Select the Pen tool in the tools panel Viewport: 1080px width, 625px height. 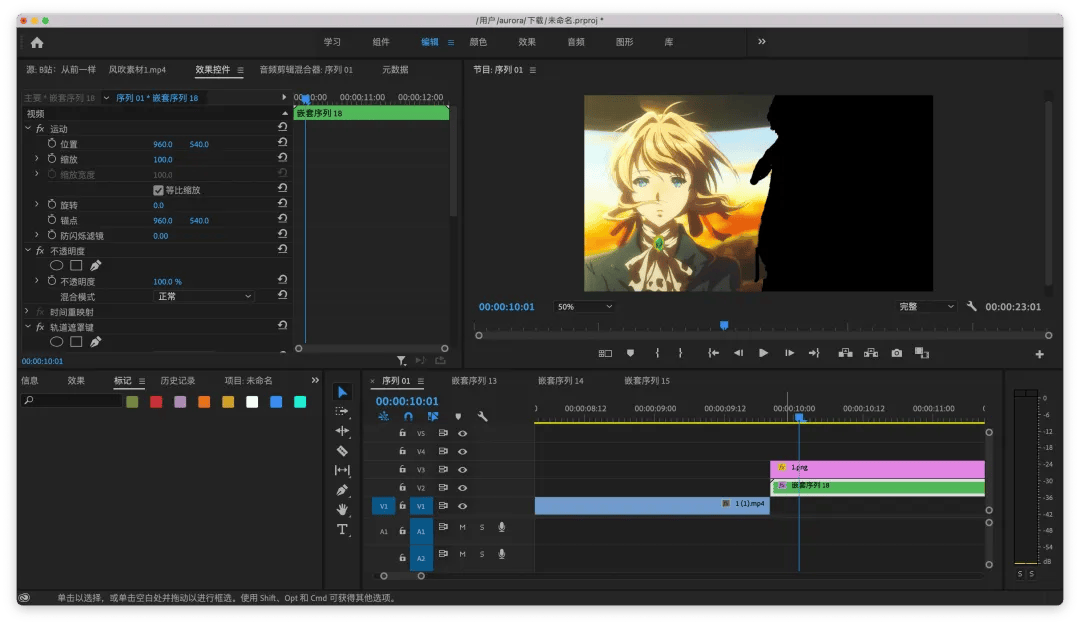[x=342, y=490]
